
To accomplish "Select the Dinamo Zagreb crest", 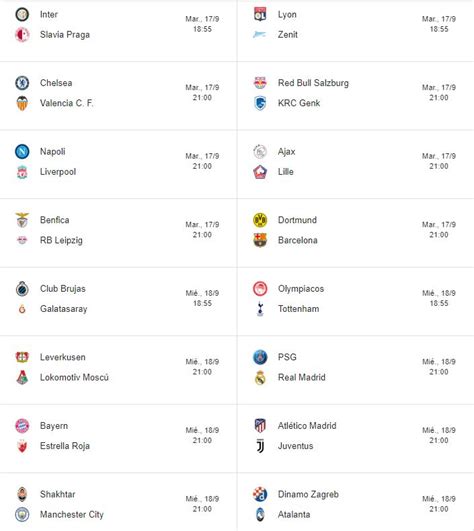I will coord(260,494).
